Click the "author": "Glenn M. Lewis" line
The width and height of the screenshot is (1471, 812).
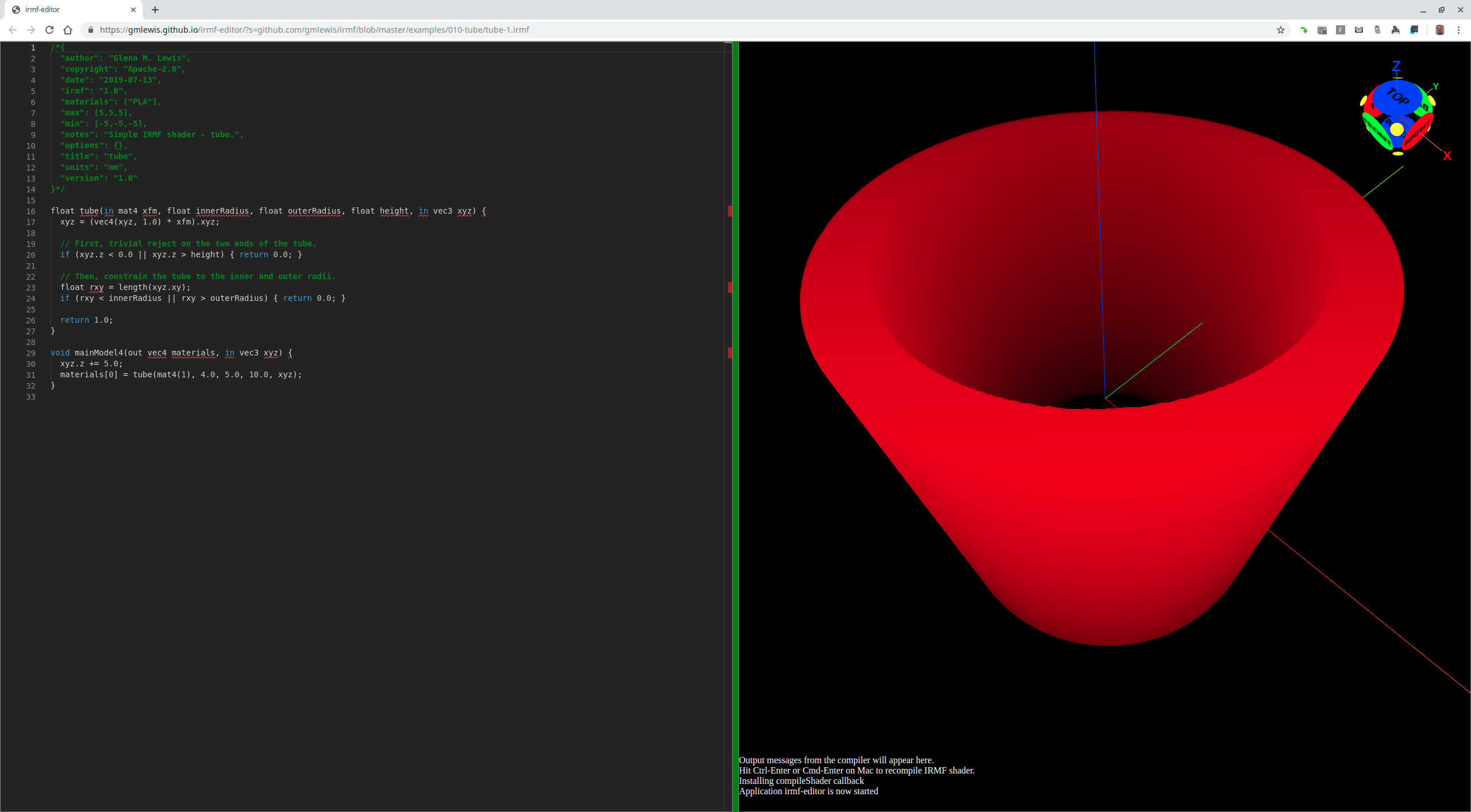click(x=125, y=58)
